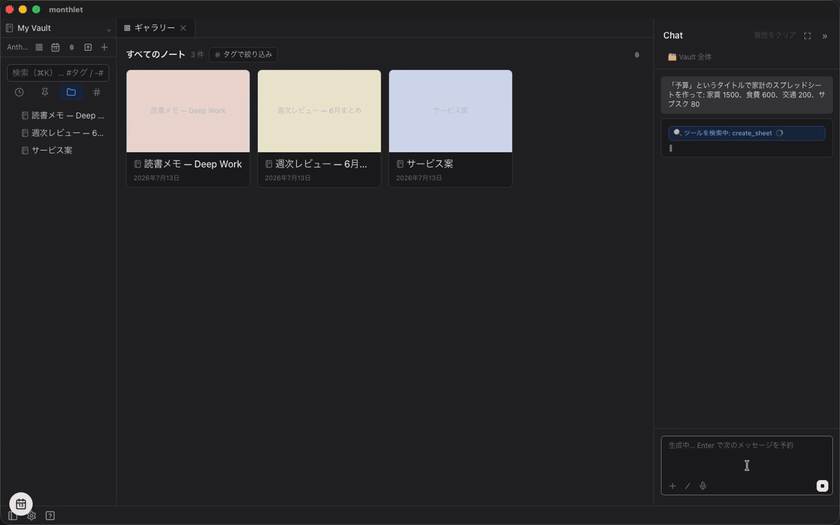Click the gallery options icon at top-right
The image size is (840, 525).
pyautogui.click(x=637, y=55)
